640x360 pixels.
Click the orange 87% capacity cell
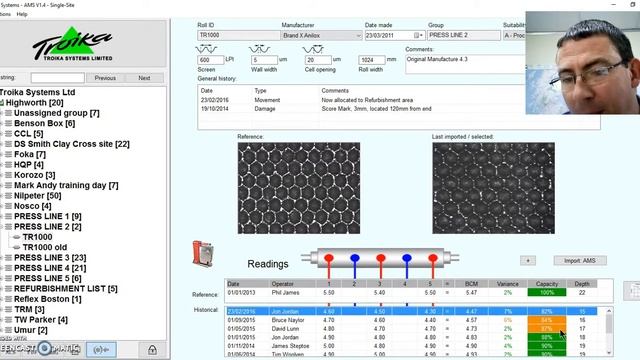coord(547,329)
